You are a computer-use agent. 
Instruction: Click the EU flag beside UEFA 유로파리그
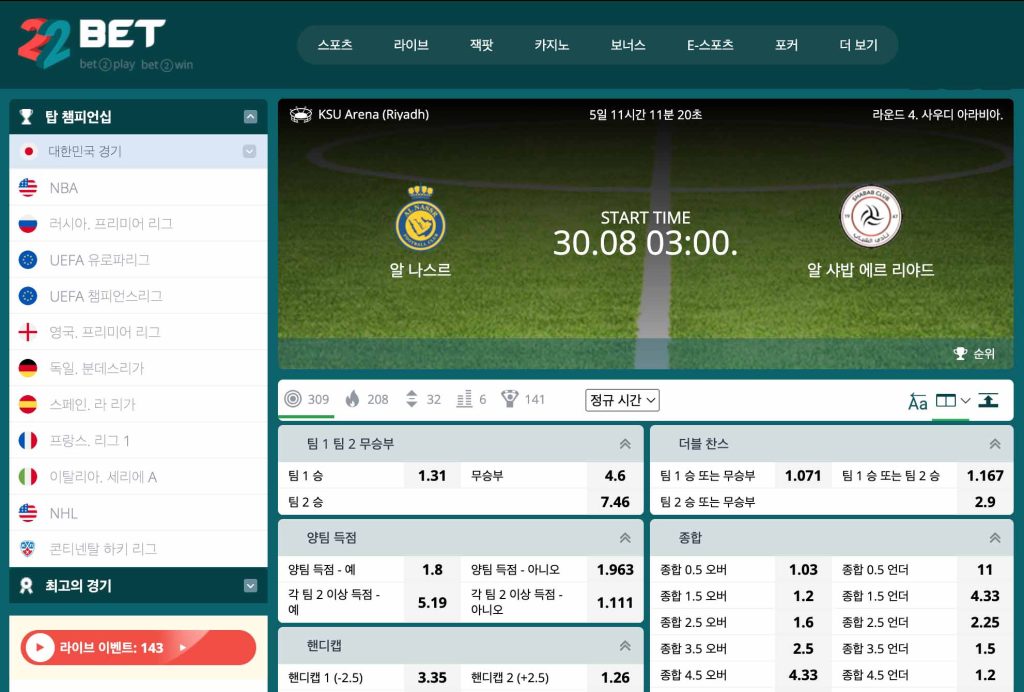(28, 260)
